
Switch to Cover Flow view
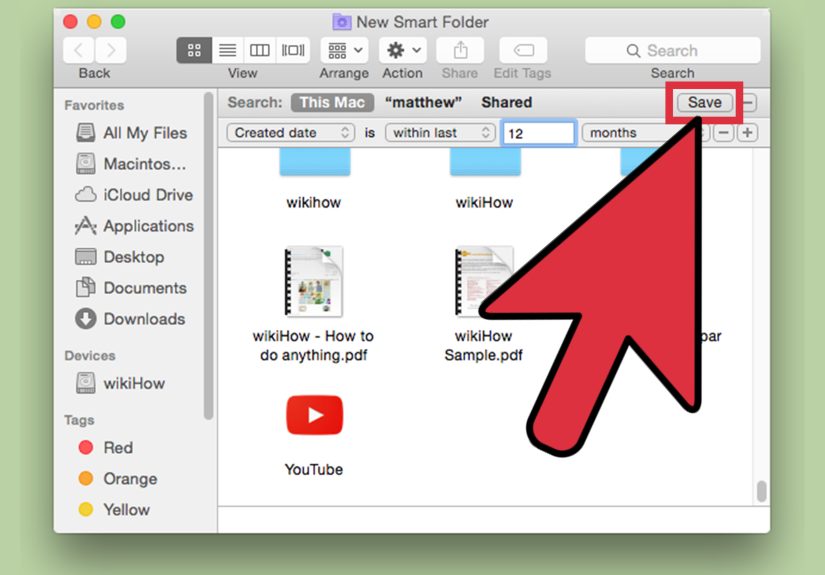click(x=293, y=51)
